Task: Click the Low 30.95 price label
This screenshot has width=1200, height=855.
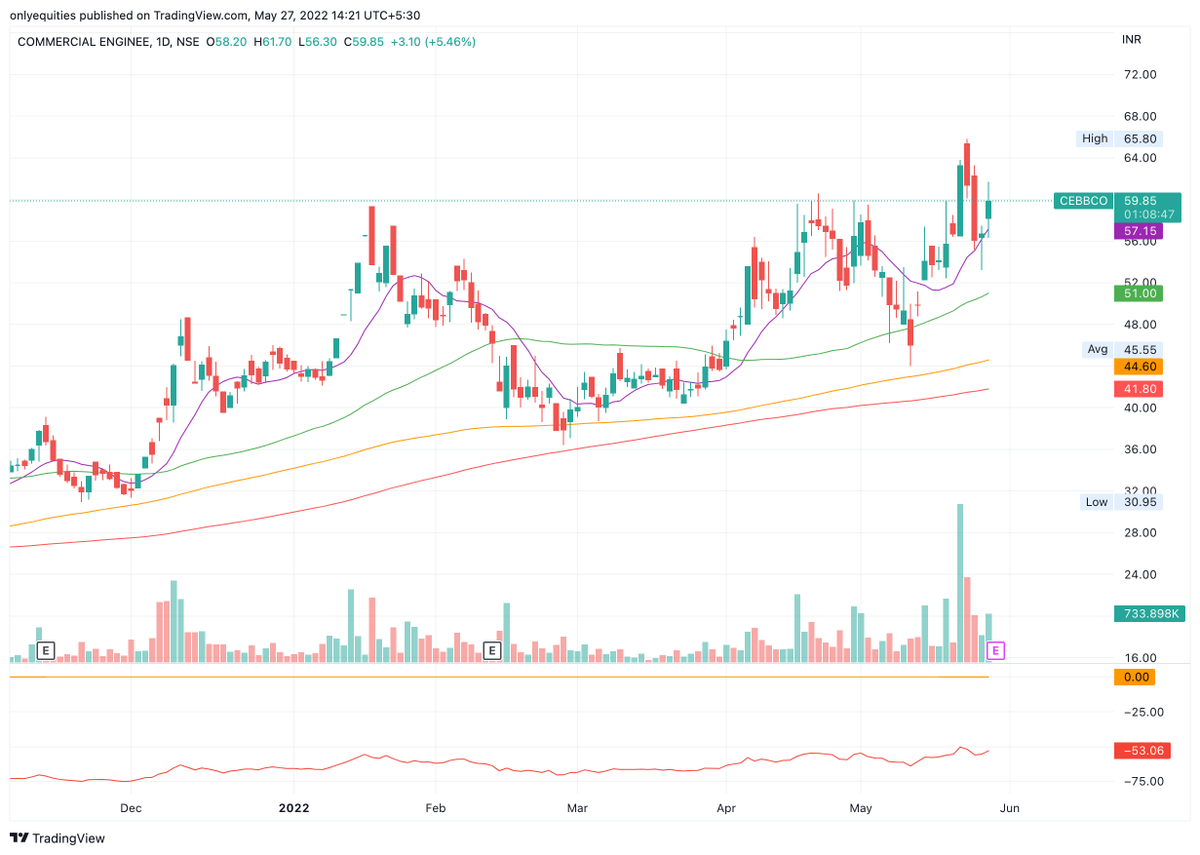Action: click(1120, 502)
